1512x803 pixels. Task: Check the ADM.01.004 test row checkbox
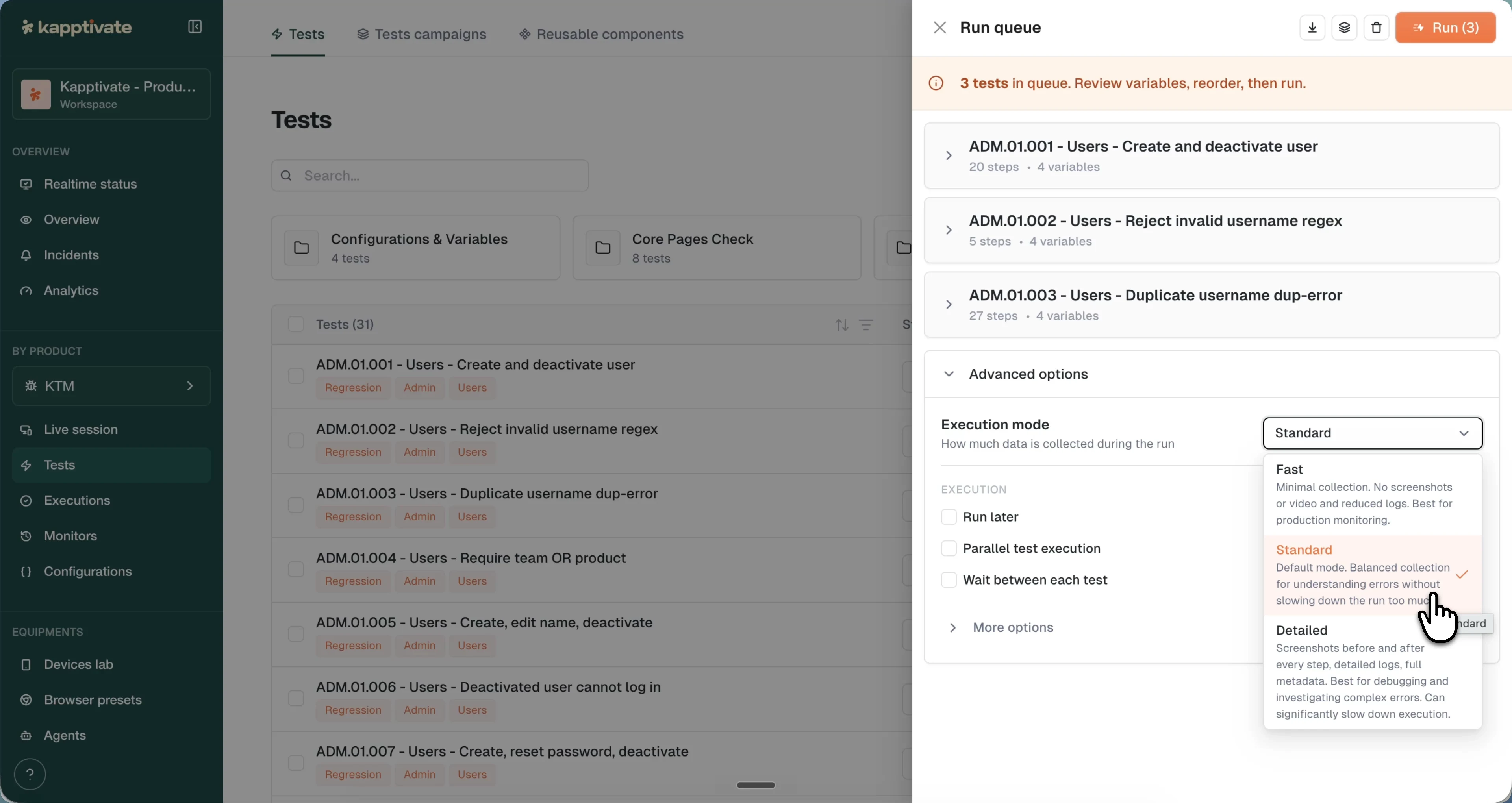coord(296,569)
